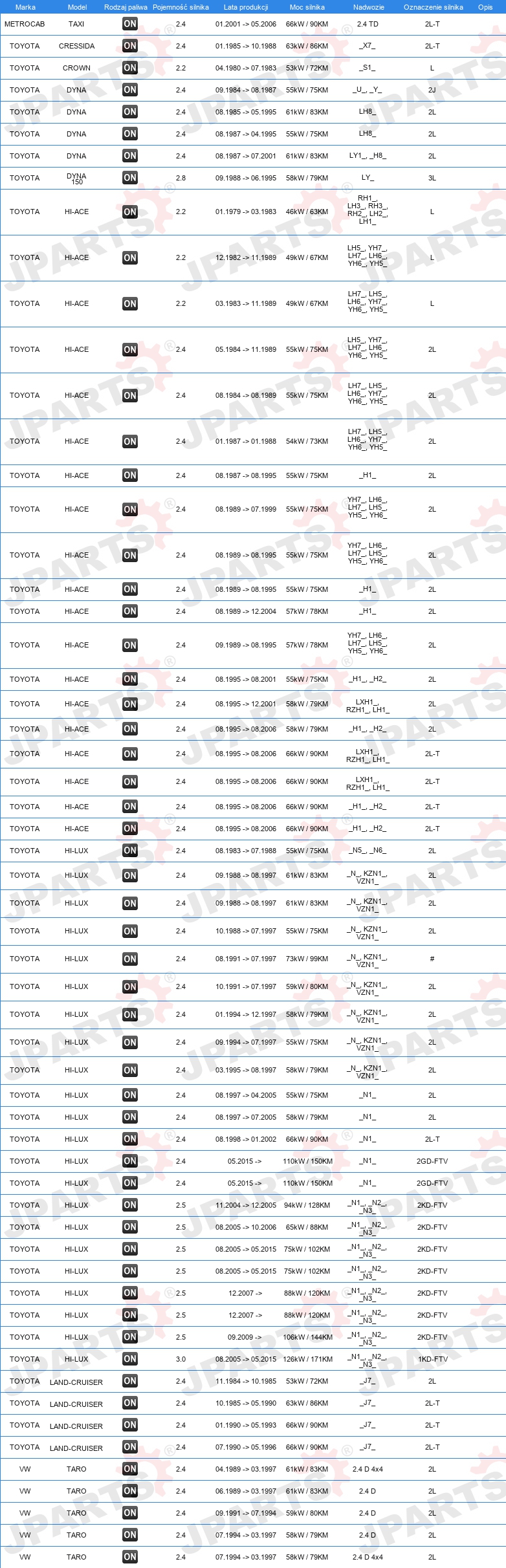Click the _X7_ body code cell
Image resolution: width=506 pixels, height=1568 pixels.
(368, 46)
